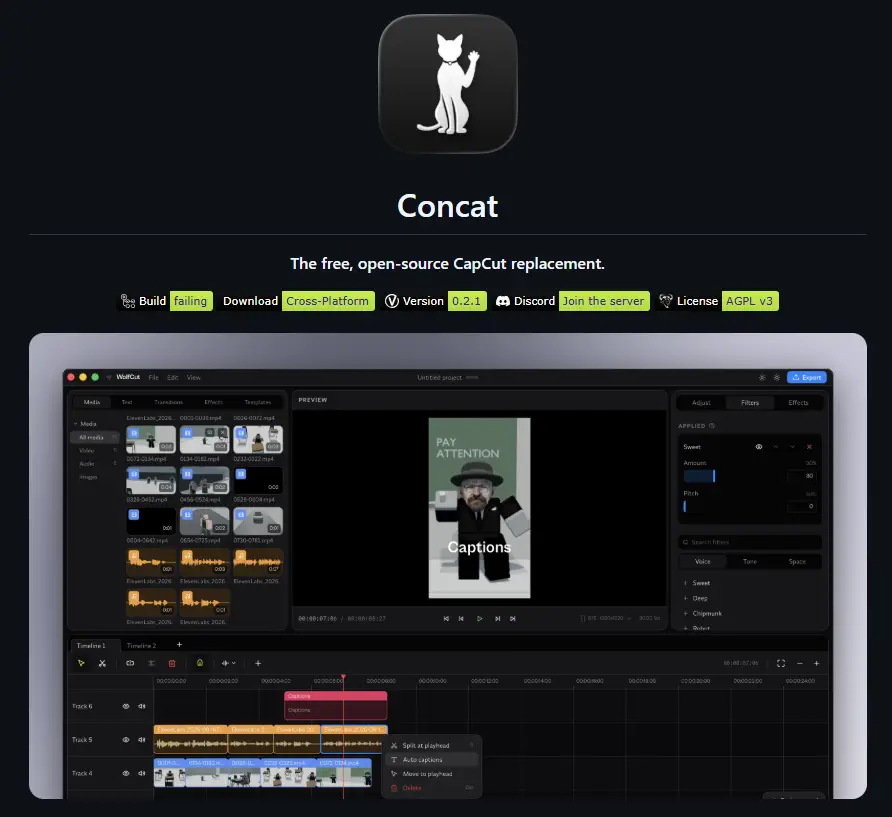Mute Track 5 audio

coord(142,740)
